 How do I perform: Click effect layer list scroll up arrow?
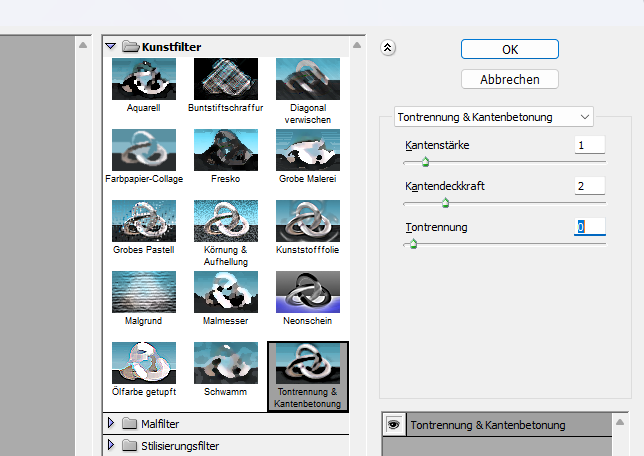pyautogui.click(x=620, y=422)
